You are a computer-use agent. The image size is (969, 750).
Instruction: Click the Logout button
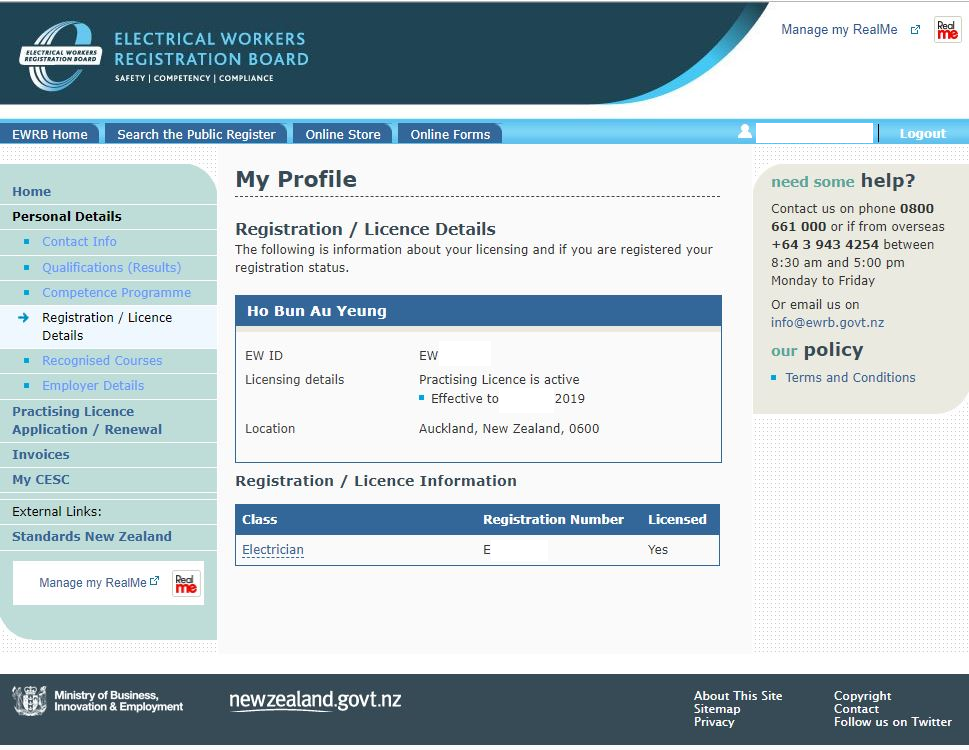pyautogui.click(x=921, y=132)
